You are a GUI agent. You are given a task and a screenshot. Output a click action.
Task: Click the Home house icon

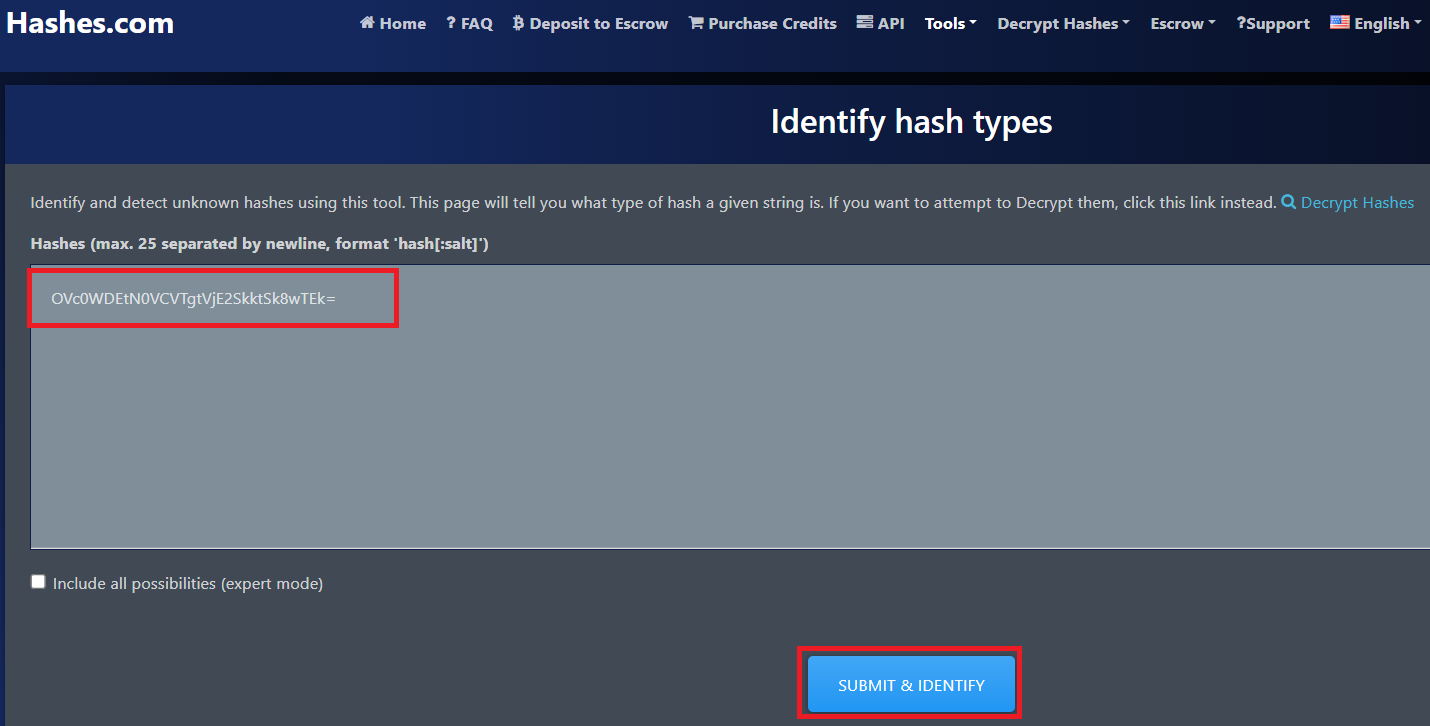(367, 23)
